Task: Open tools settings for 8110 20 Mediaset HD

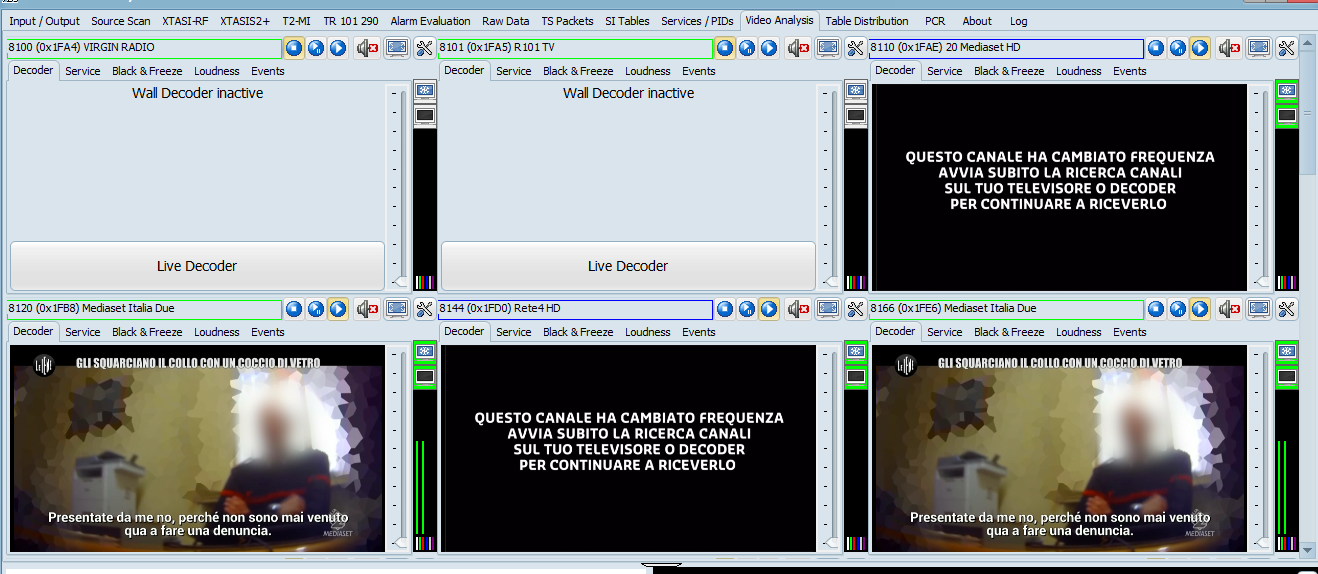Action: [x=1286, y=47]
